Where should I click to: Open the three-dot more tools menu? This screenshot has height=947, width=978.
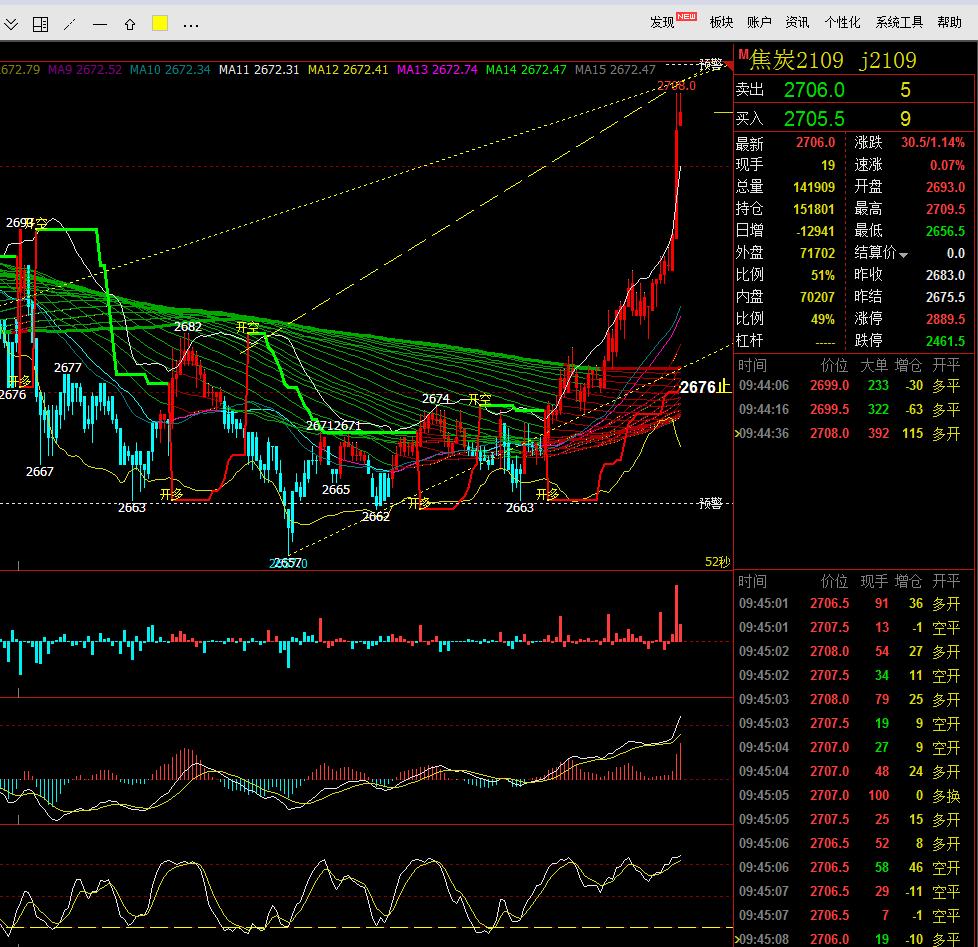(x=191, y=26)
